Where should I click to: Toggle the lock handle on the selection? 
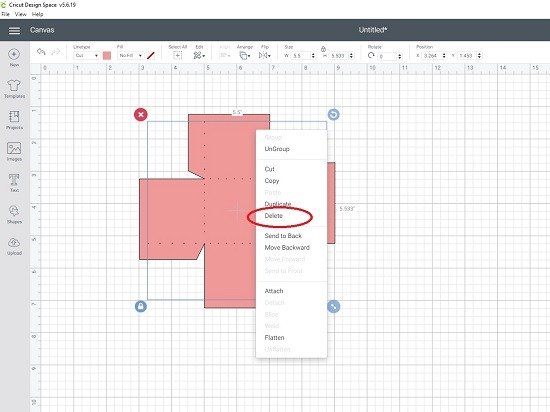pyautogui.click(x=141, y=306)
